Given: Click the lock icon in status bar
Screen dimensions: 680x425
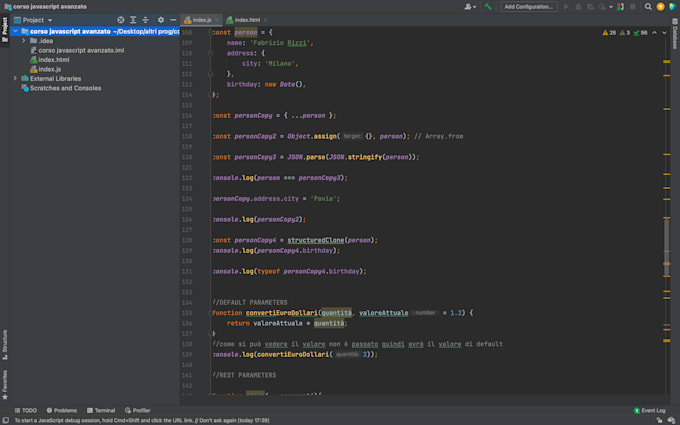Looking at the screenshot, I should [660, 420].
